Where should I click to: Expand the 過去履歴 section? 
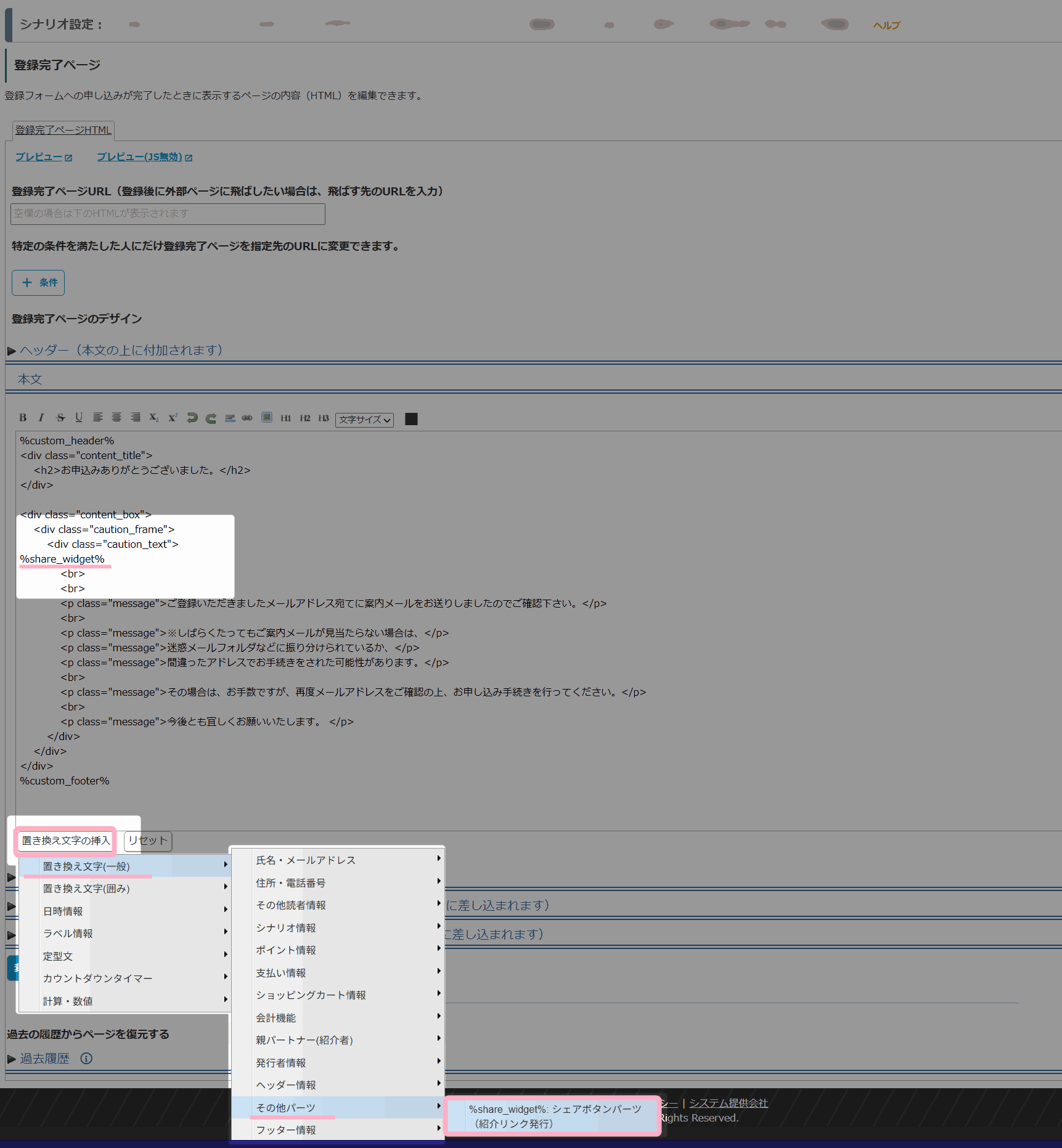[x=44, y=1059]
